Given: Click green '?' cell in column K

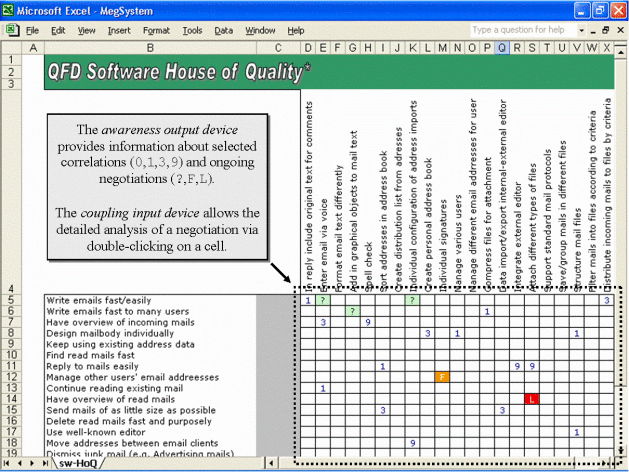Looking at the screenshot, I should click(412, 300).
